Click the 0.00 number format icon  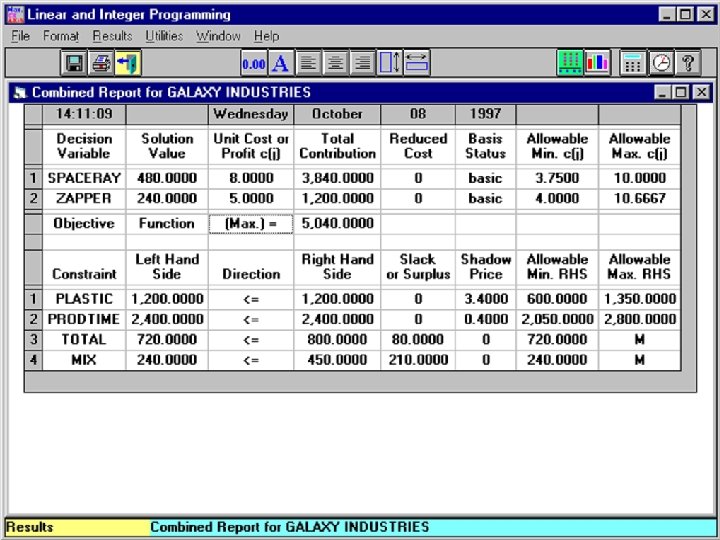pos(254,63)
